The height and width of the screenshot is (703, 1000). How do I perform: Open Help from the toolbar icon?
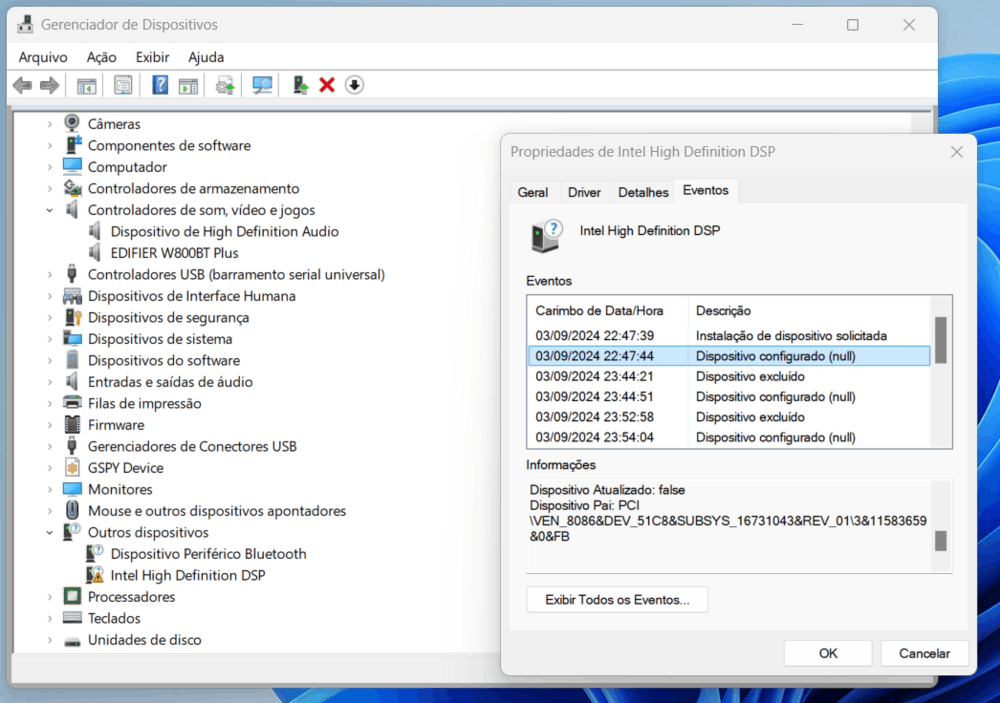coord(159,84)
